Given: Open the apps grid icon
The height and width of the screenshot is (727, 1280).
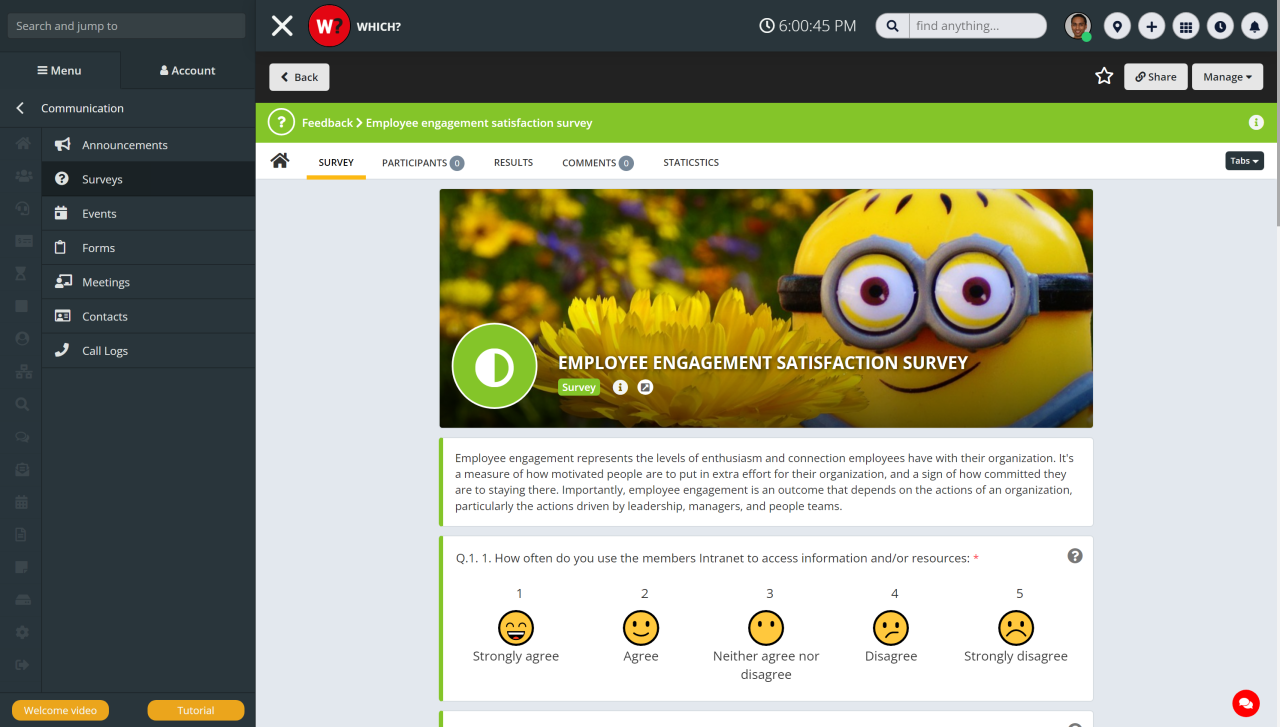Looking at the screenshot, I should 1186,25.
